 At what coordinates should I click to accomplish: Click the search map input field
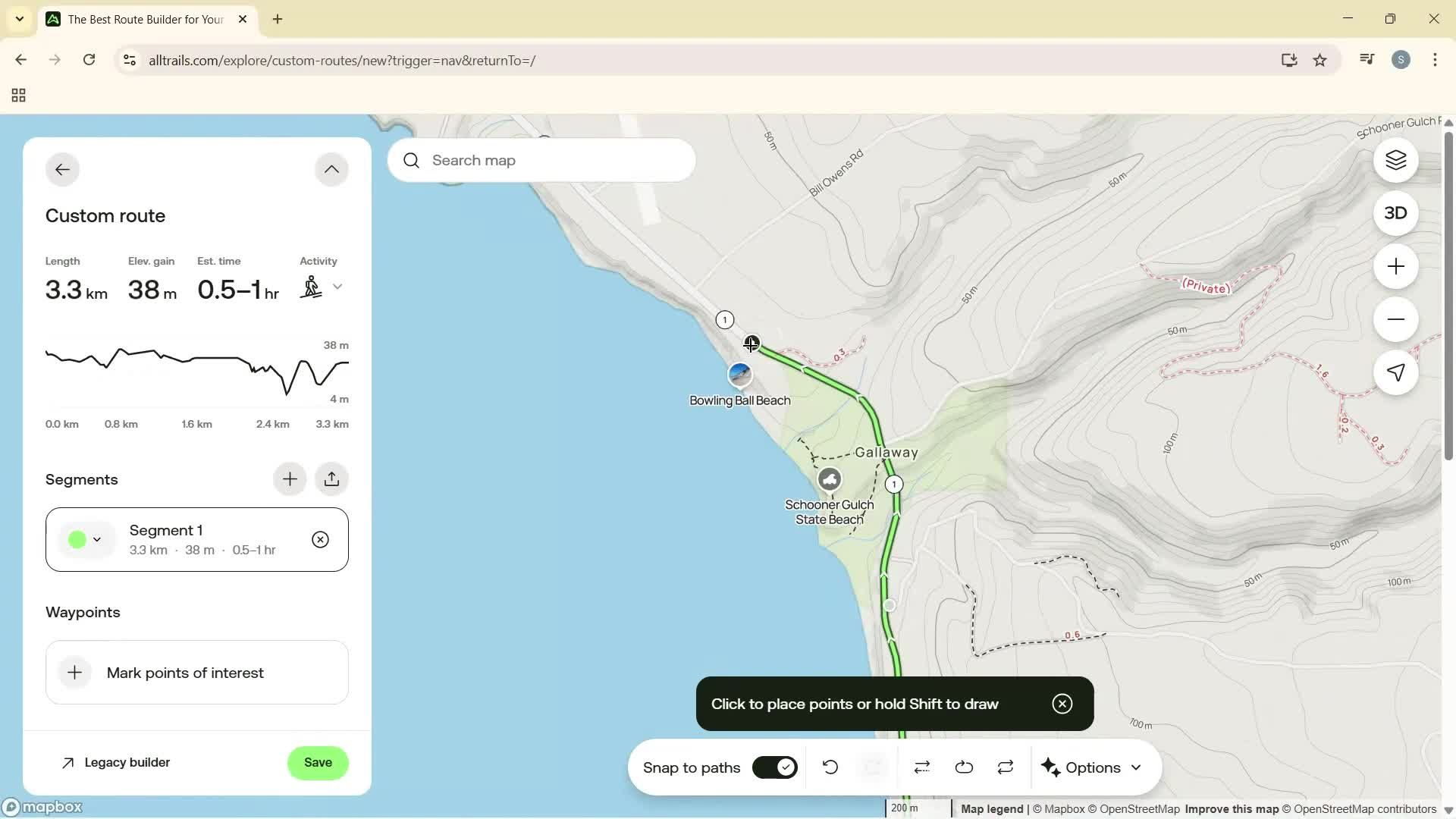click(541, 160)
